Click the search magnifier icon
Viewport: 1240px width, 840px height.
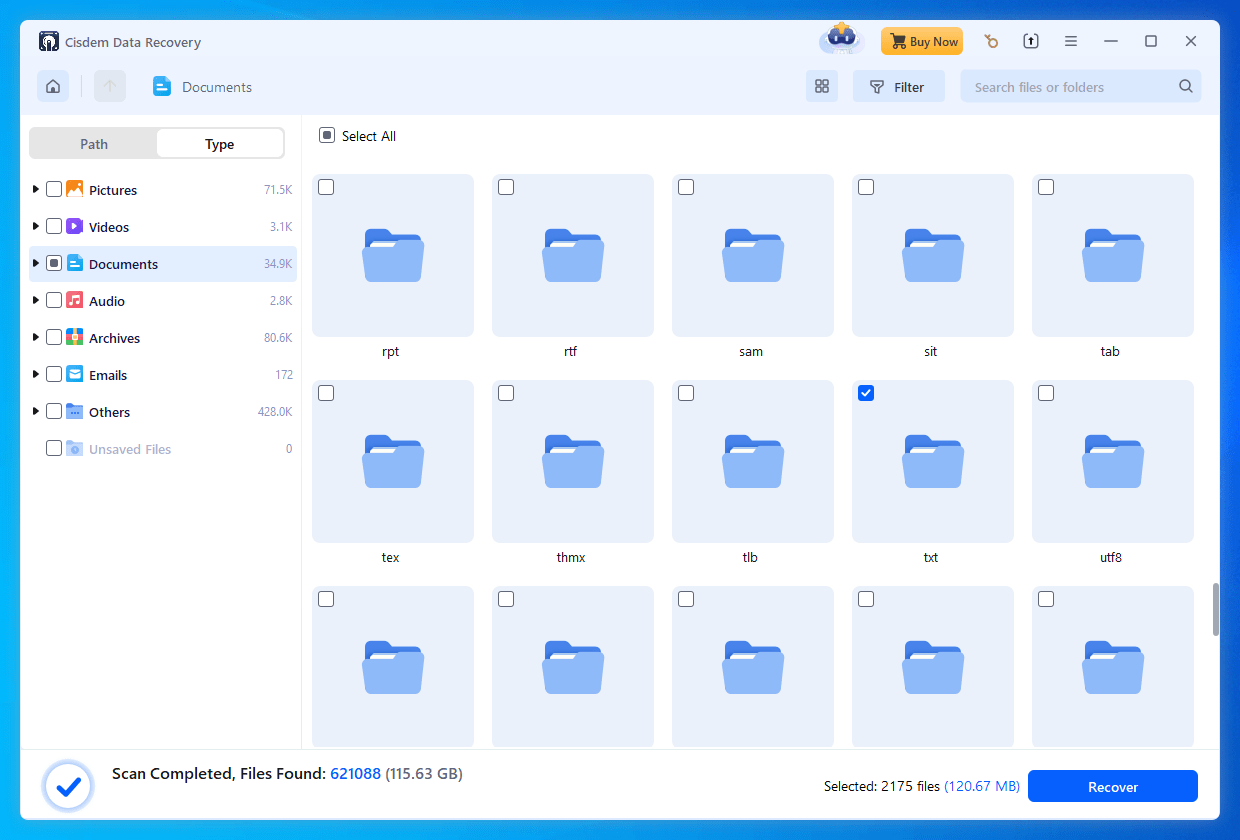click(x=1185, y=87)
